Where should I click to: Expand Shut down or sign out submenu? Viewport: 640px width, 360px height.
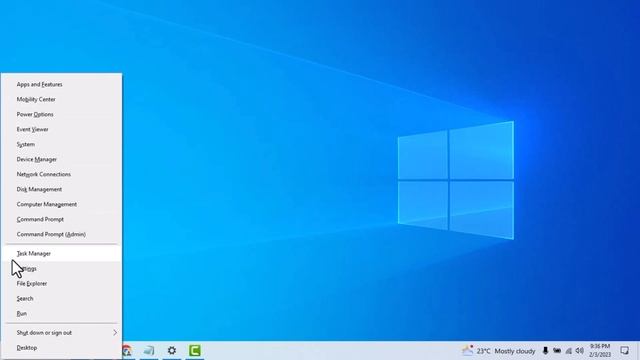click(61, 333)
